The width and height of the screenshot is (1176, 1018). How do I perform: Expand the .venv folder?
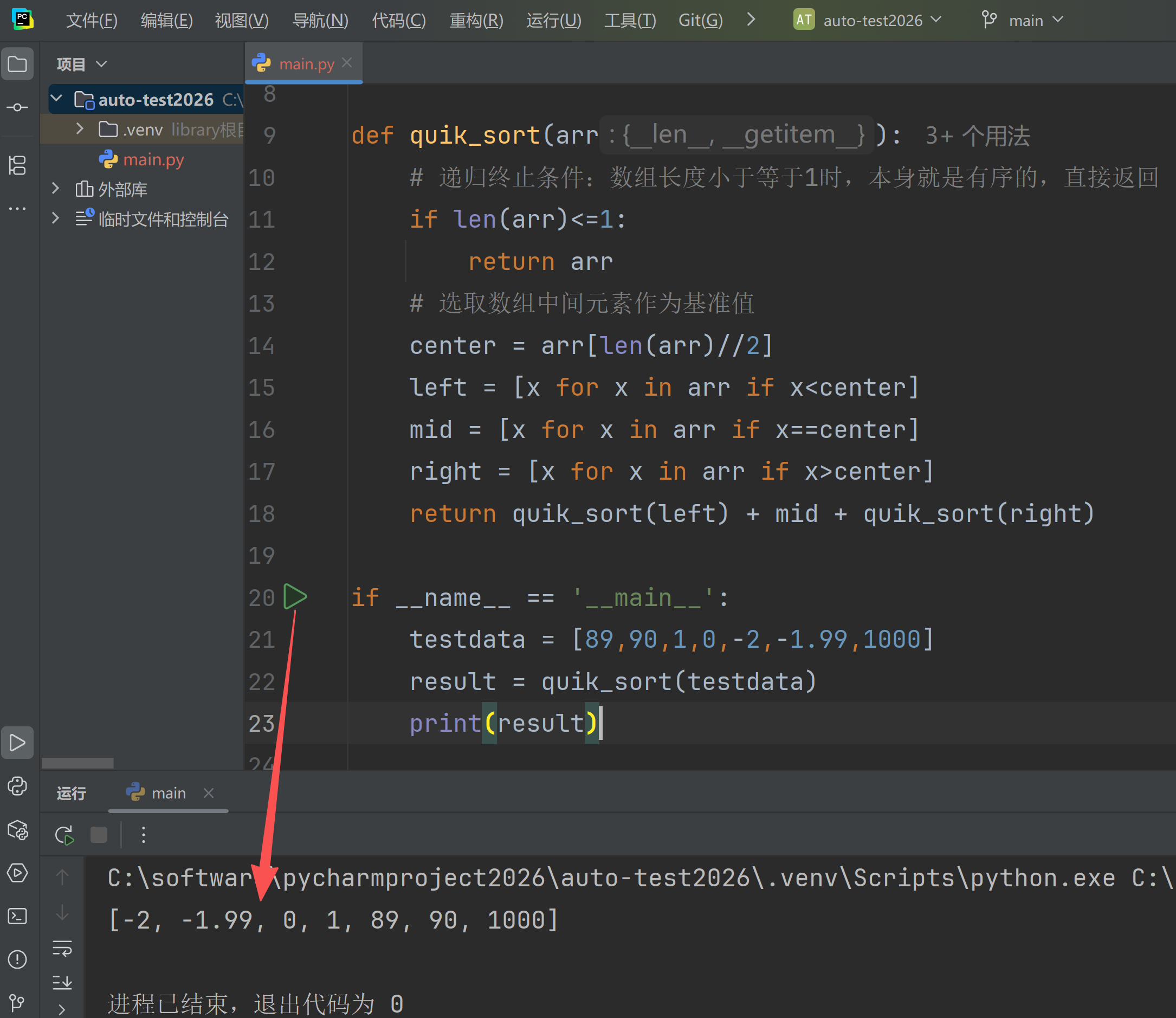(80, 128)
